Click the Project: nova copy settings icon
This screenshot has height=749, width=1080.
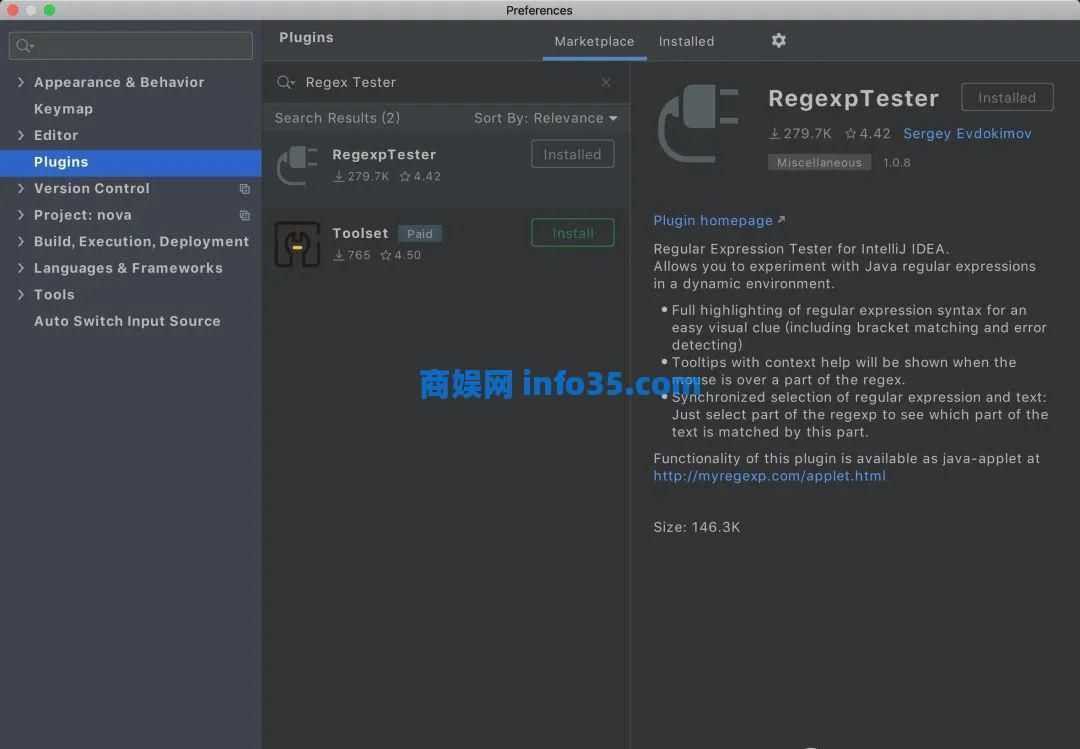[x=245, y=215]
